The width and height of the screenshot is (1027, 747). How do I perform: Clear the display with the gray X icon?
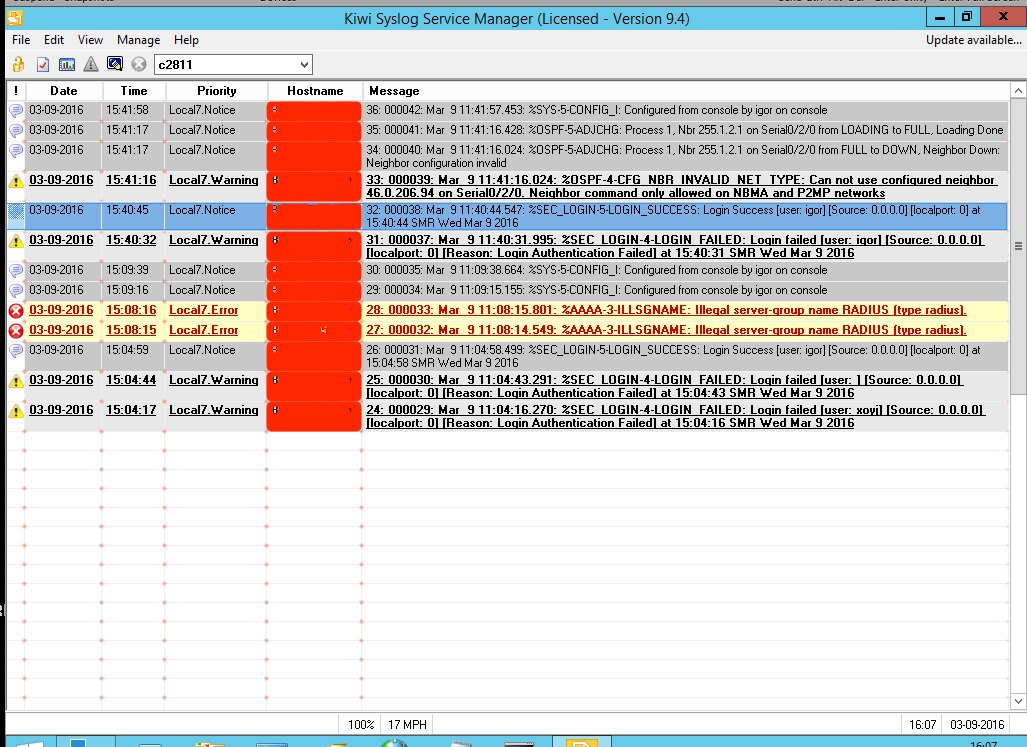(x=139, y=64)
